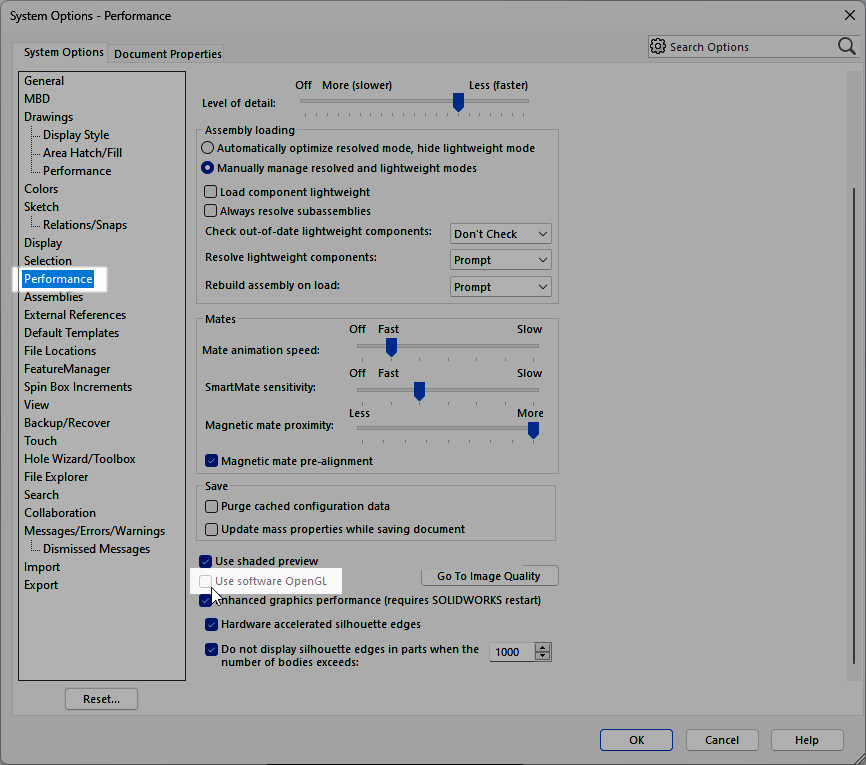Viewport: 866px width, 765px height.
Task: Open Resolve lightweight components dropdown
Action: tap(500, 260)
